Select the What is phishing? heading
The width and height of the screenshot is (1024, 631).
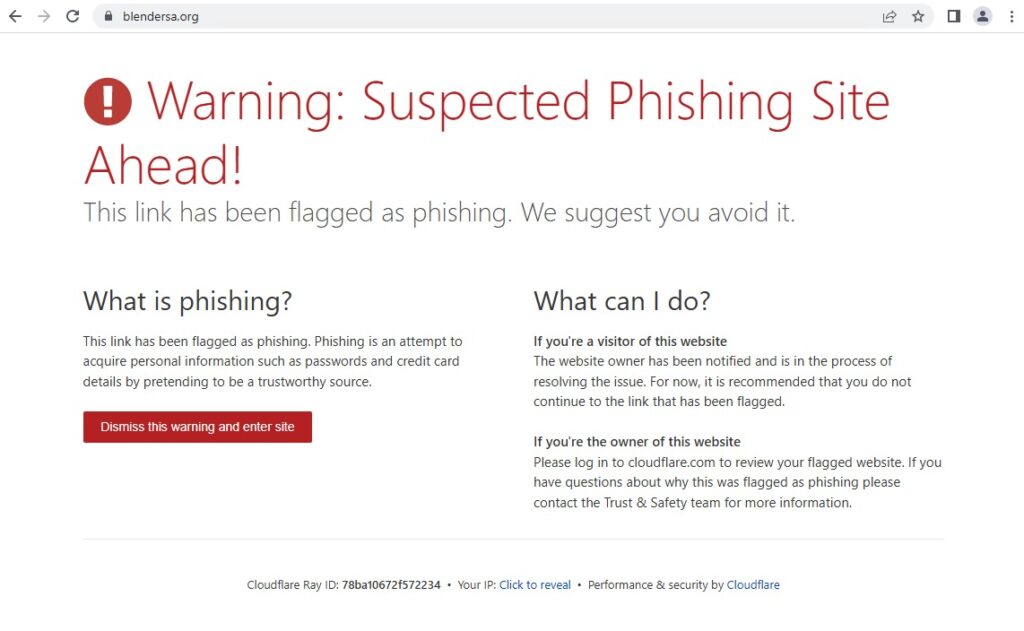tap(188, 300)
